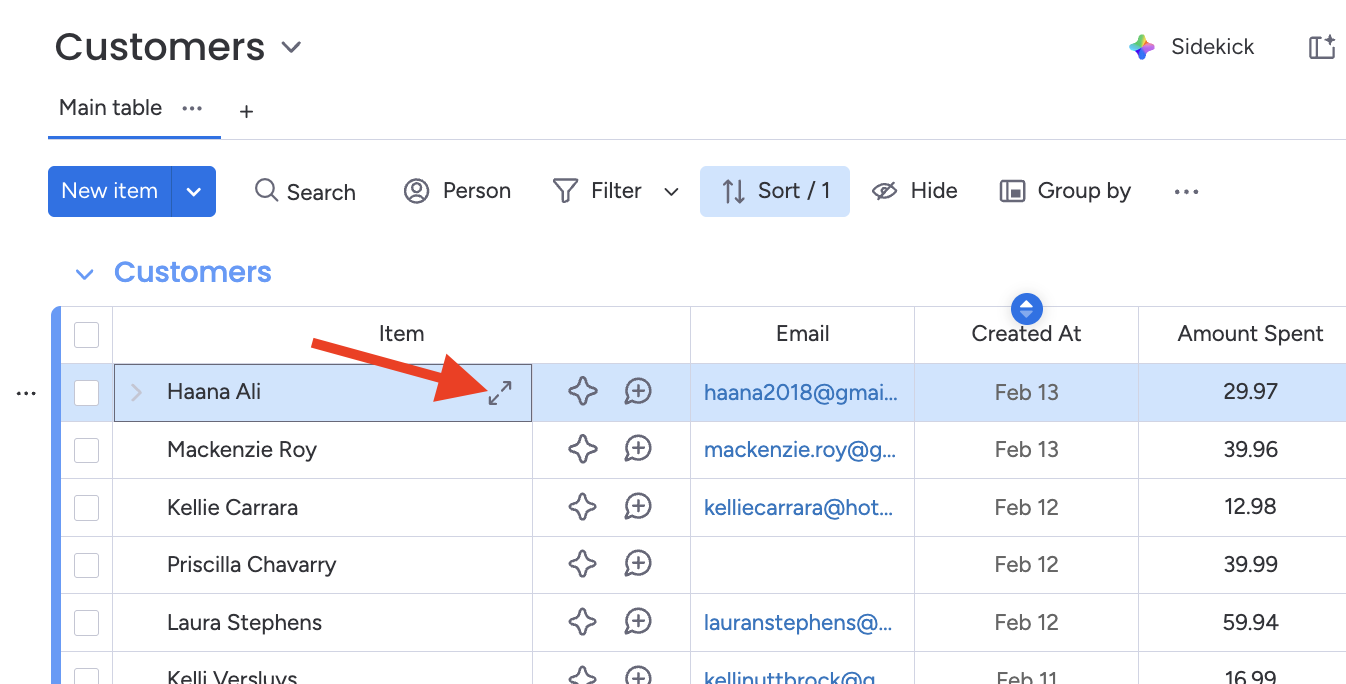Click AI sparkle icon for Mackenzie Roy
The image size is (1346, 684).
583,450
